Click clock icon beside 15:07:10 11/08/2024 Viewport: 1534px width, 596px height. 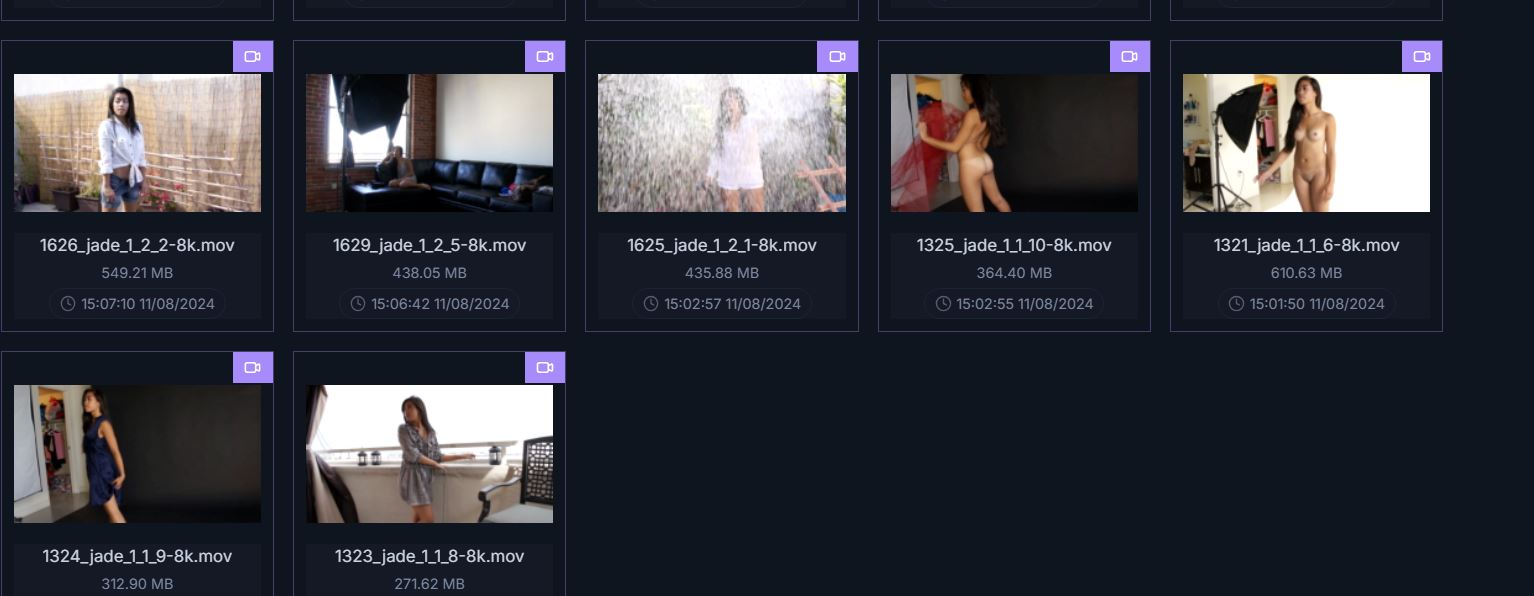[68, 304]
